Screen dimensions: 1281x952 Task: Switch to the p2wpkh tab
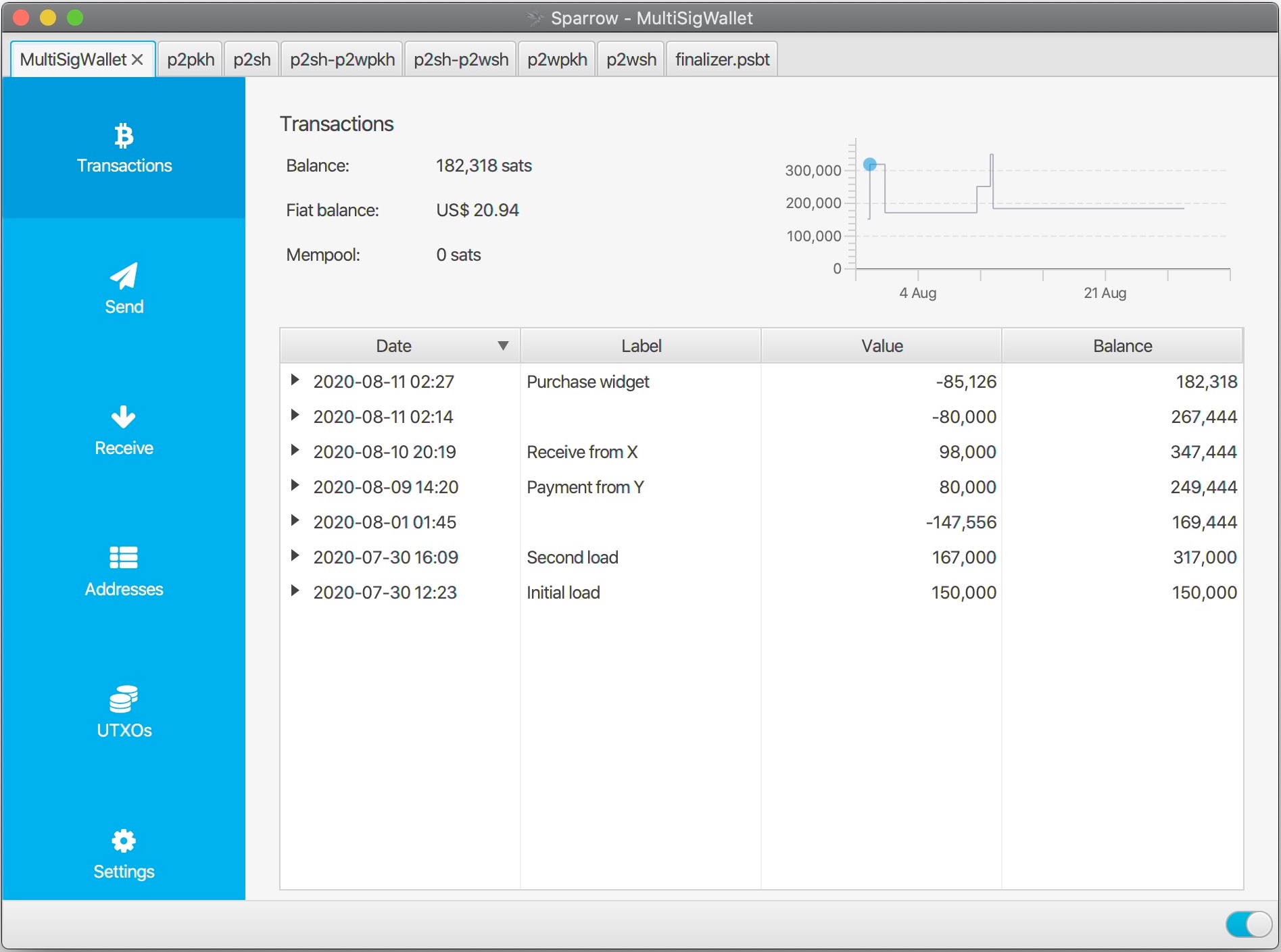pos(557,59)
